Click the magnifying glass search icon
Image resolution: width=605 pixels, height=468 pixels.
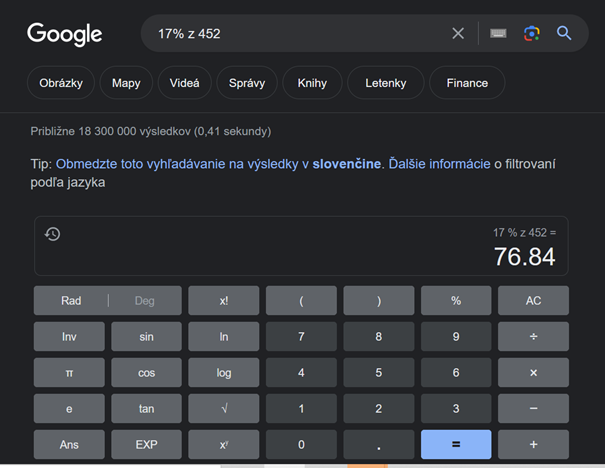click(x=564, y=34)
